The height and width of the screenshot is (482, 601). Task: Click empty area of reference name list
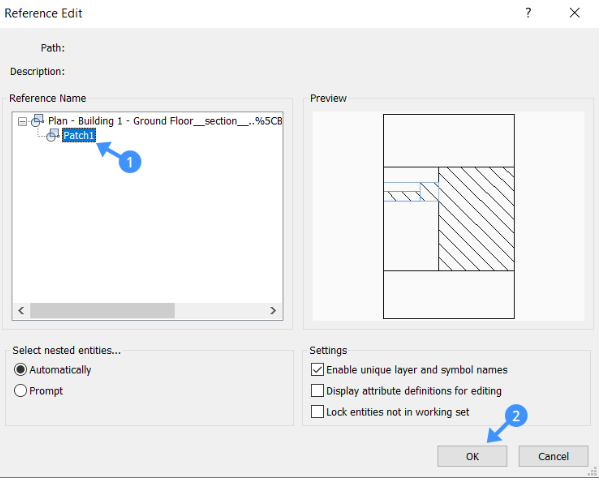pos(148,222)
